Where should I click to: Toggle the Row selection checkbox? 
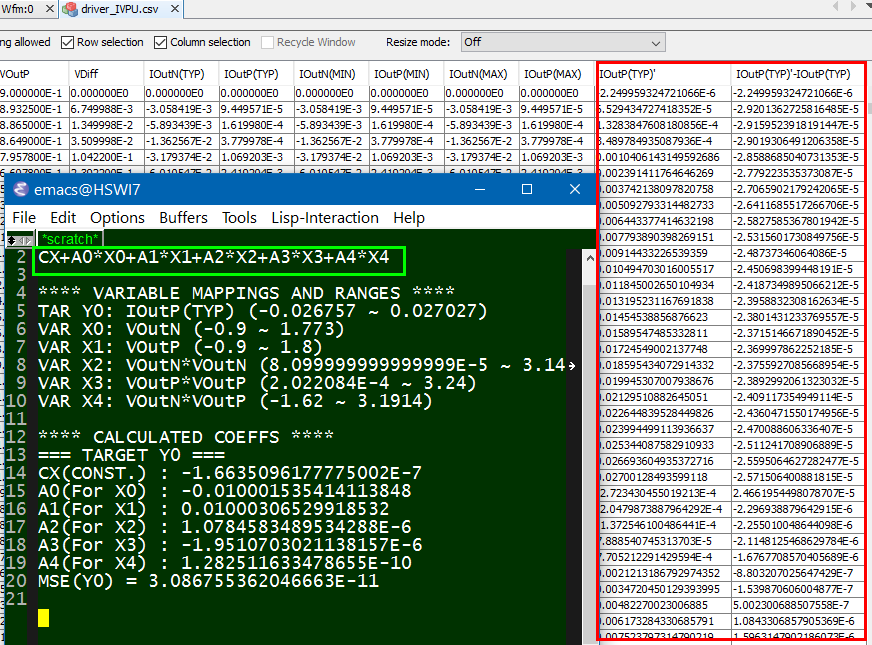click(x=68, y=43)
